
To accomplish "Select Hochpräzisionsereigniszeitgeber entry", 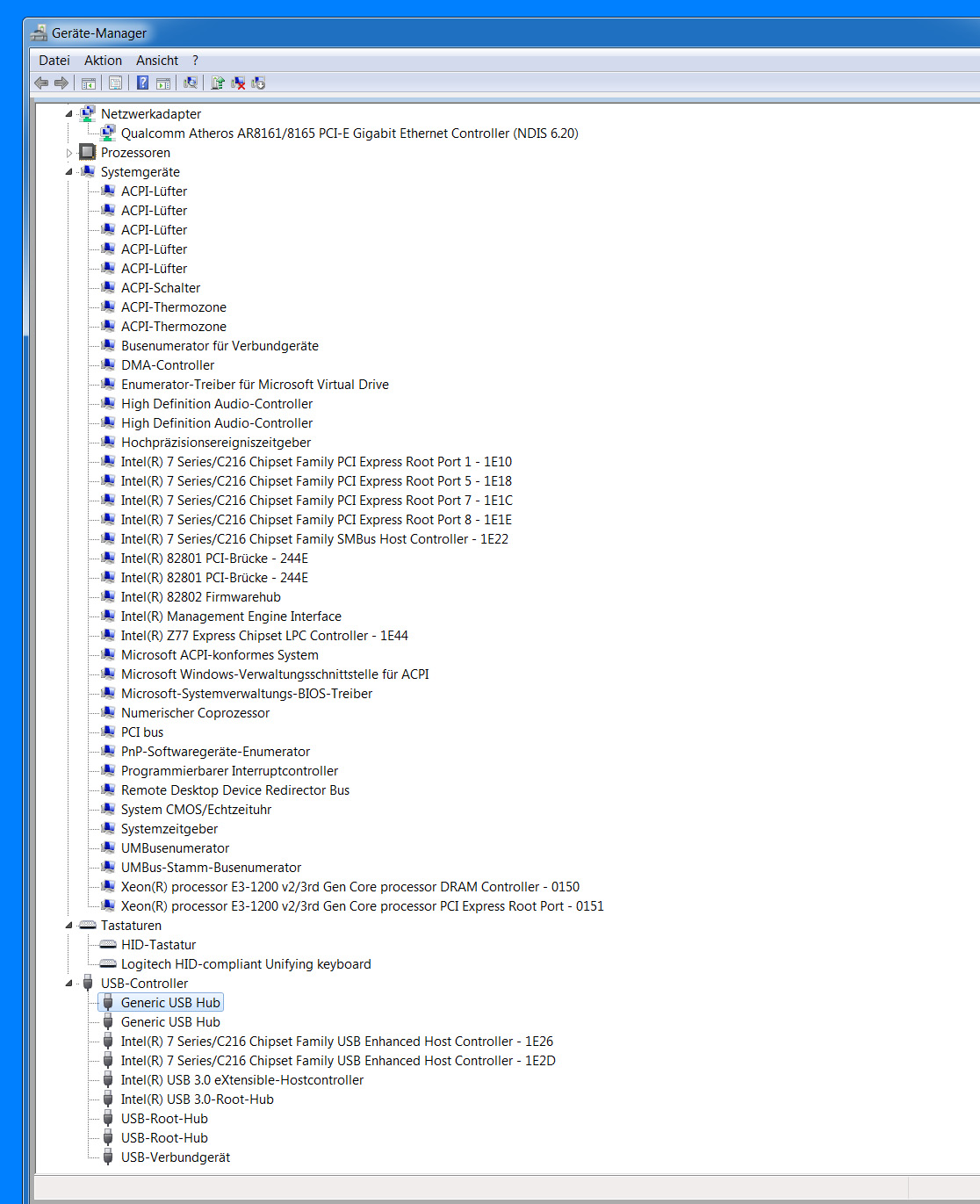I will click(x=216, y=443).
